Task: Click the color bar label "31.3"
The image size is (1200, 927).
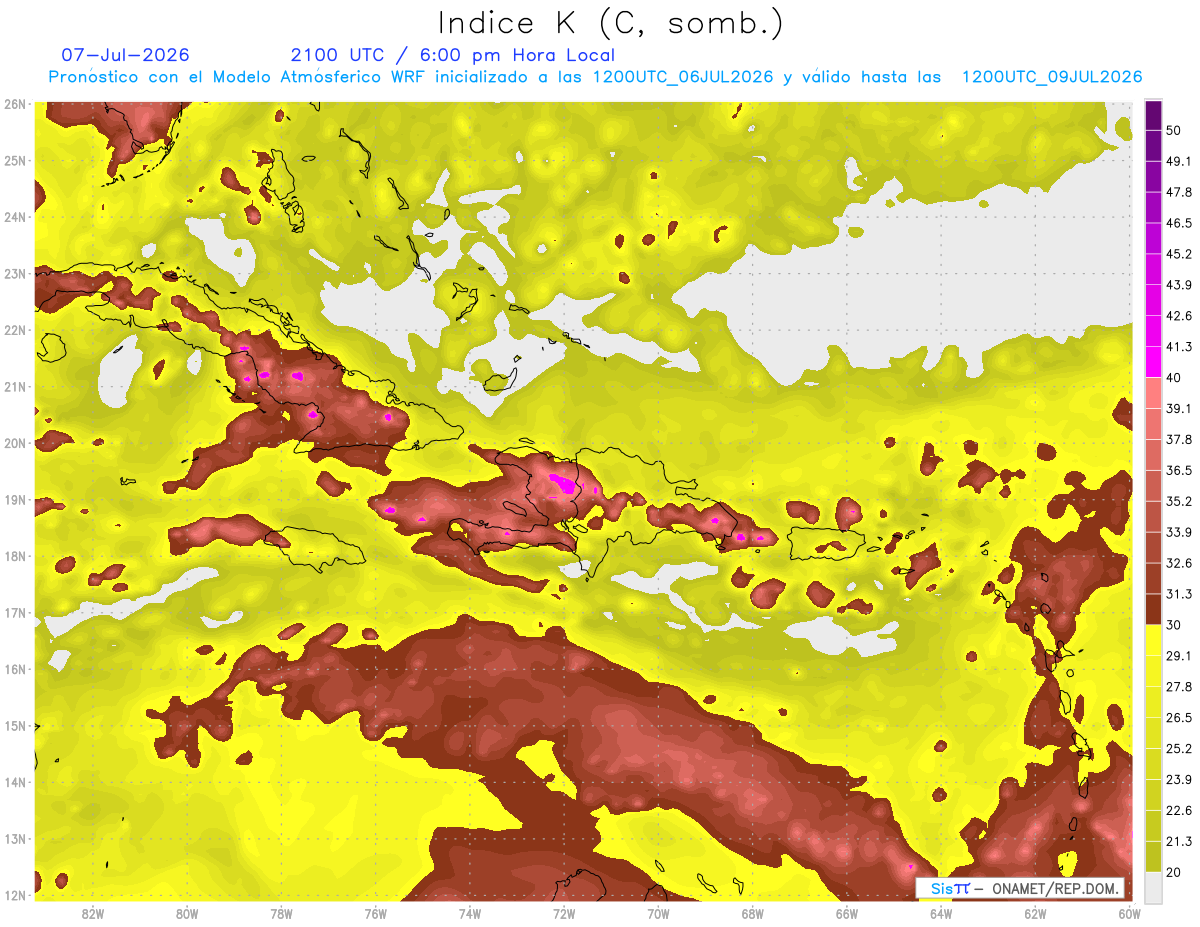Action: [1179, 594]
